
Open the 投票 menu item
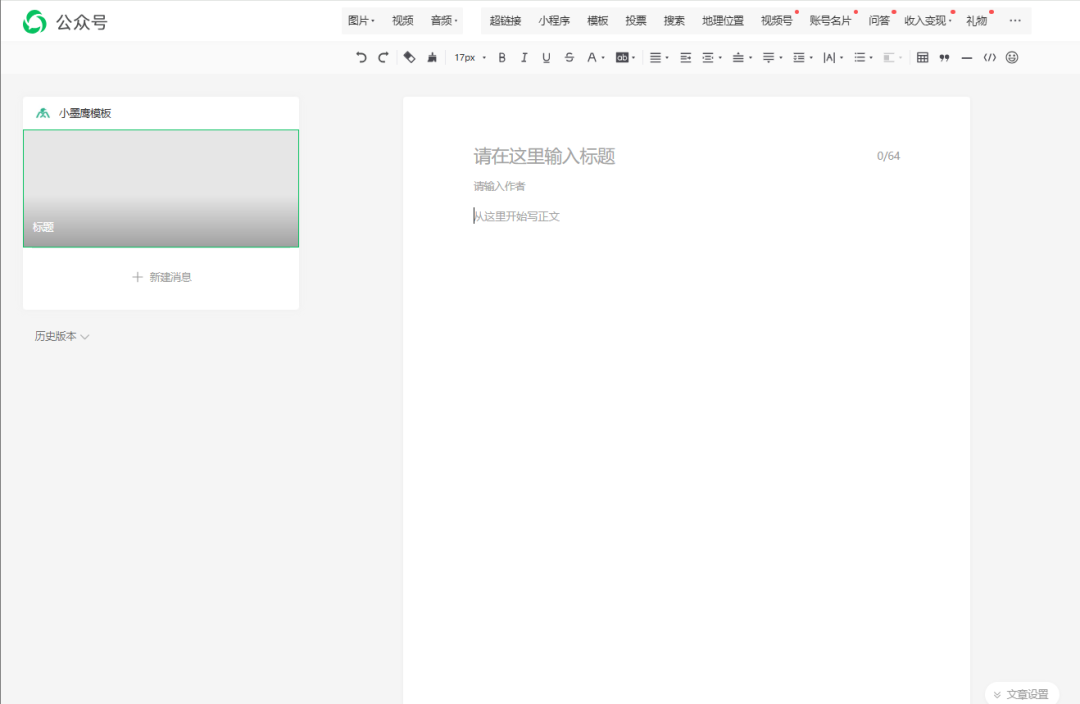(x=636, y=21)
